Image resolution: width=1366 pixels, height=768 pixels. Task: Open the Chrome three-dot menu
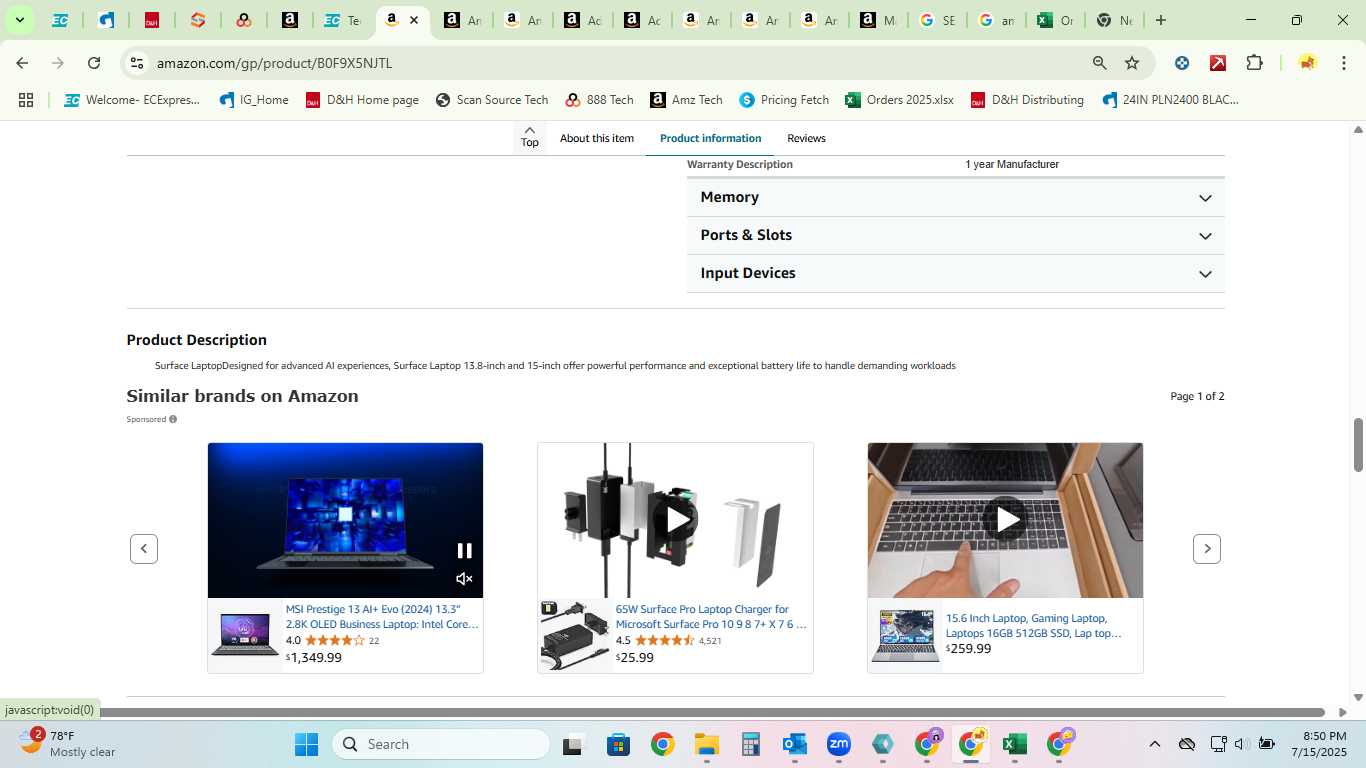pyautogui.click(x=1344, y=63)
